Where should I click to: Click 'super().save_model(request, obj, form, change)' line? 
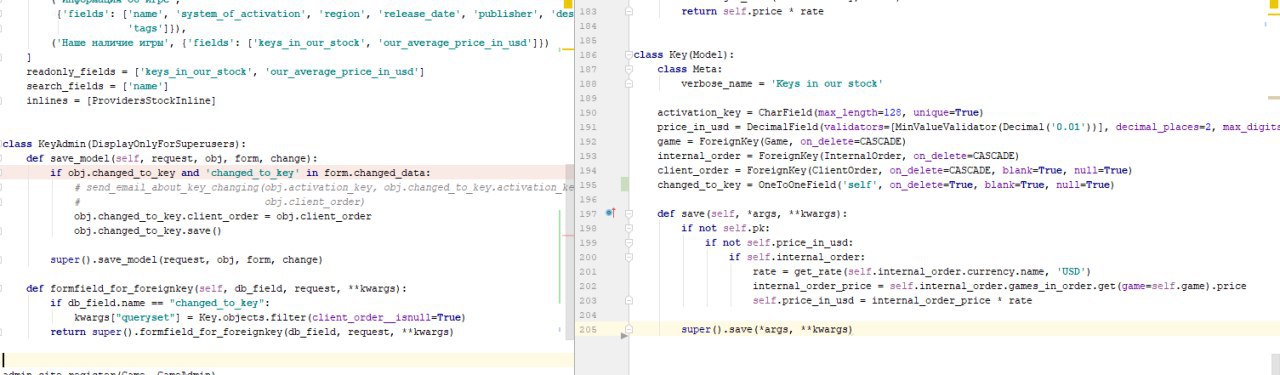pyautogui.click(x=186, y=259)
